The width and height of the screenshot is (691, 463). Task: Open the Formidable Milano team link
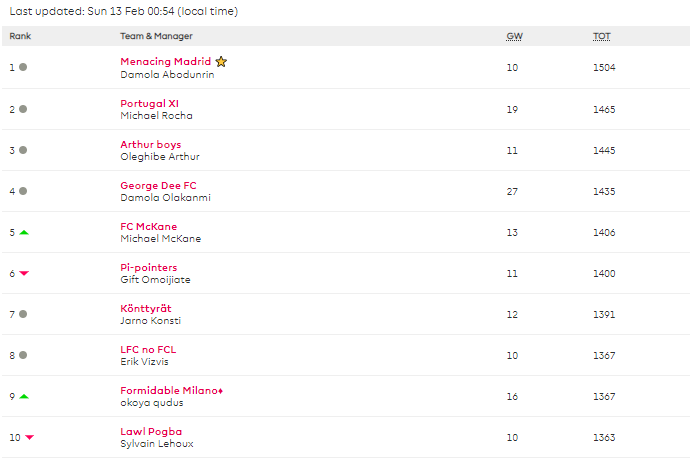click(171, 390)
